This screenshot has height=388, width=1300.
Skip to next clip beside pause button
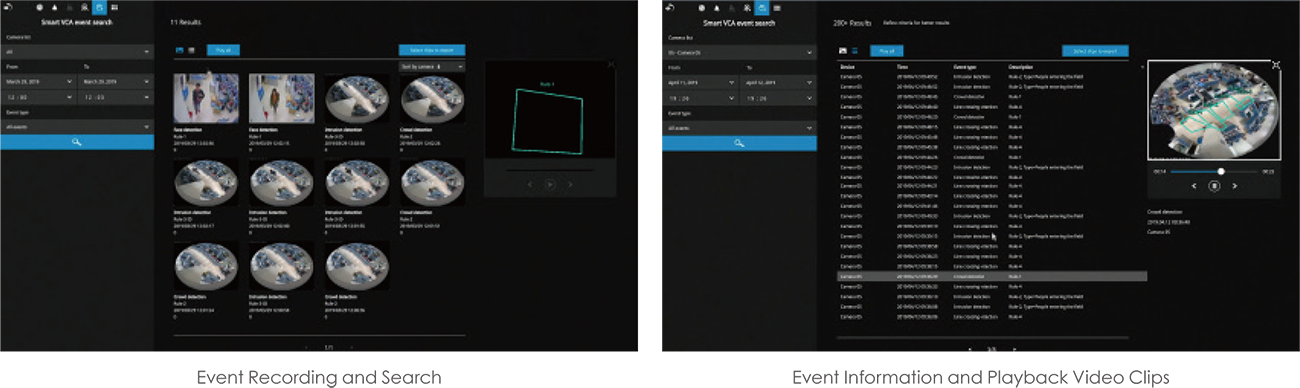pyautogui.click(x=1234, y=185)
